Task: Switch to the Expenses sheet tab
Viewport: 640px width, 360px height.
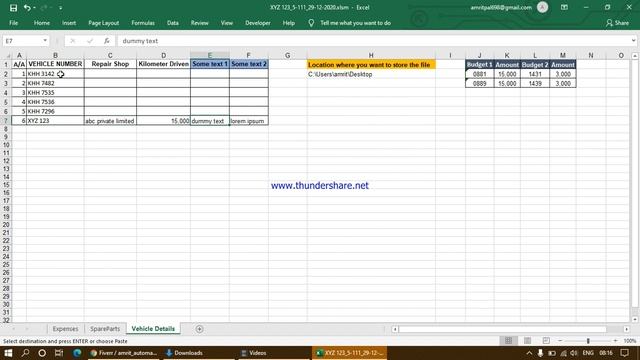Action: click(65, 329)
